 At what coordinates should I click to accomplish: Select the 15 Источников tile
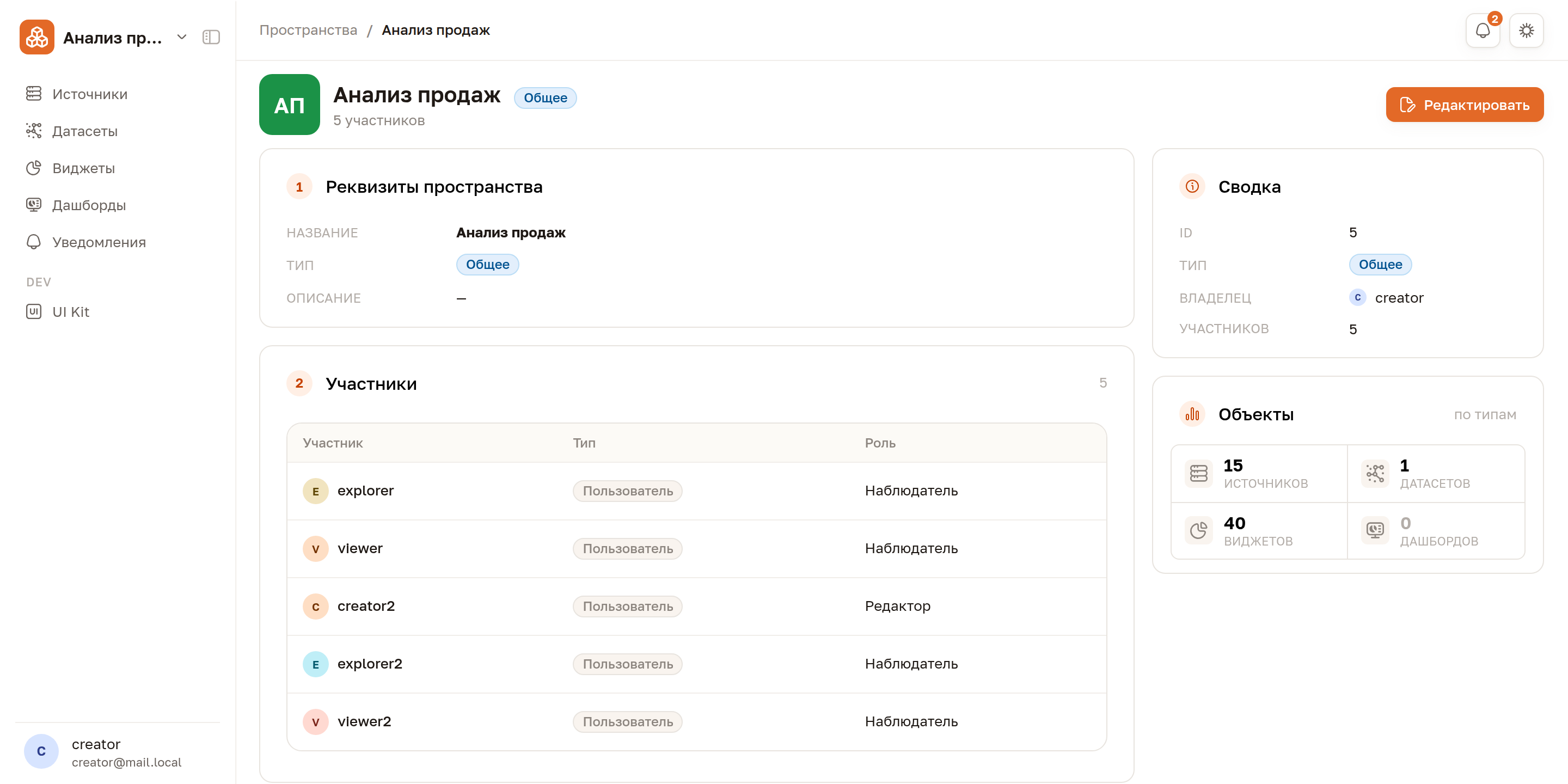1259,474
